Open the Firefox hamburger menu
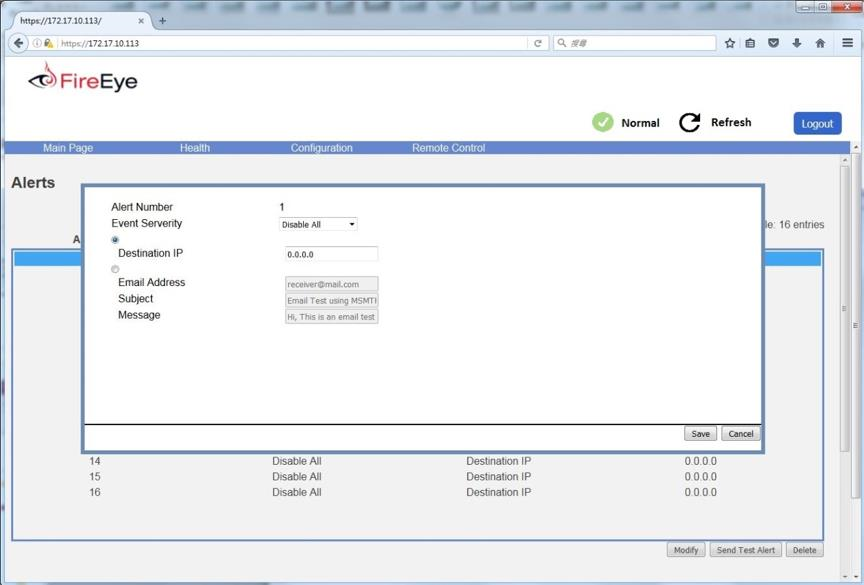864x585 pixels. coord(847,42)
